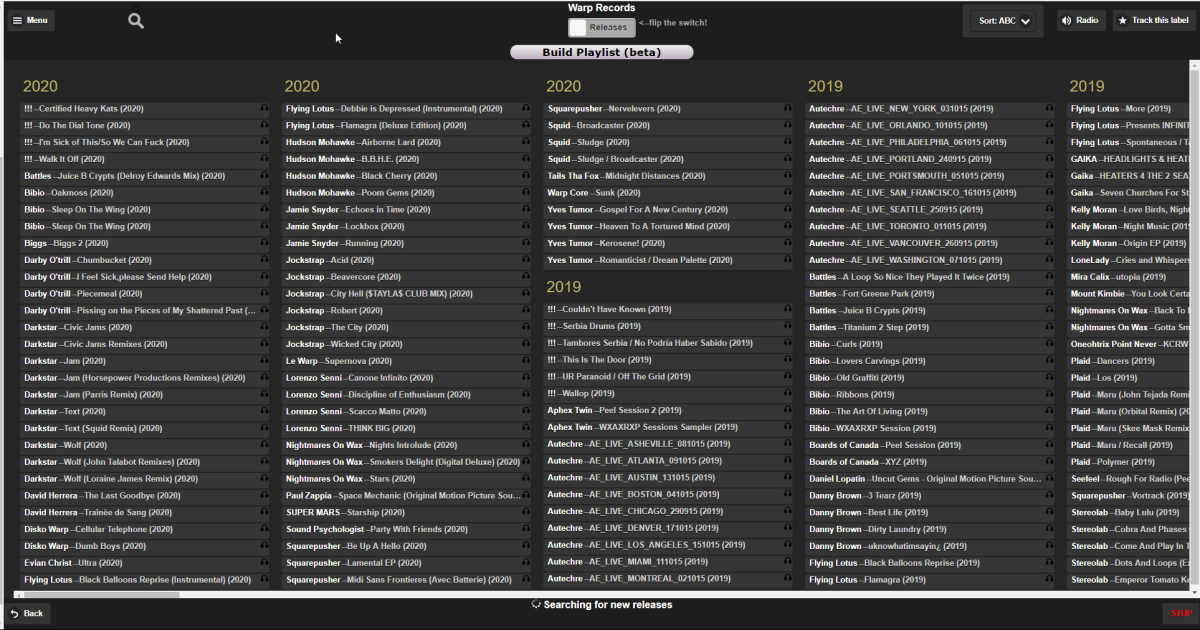Click headphones icon for Tails Tha Fox Midnight Distances

point(788,176)
